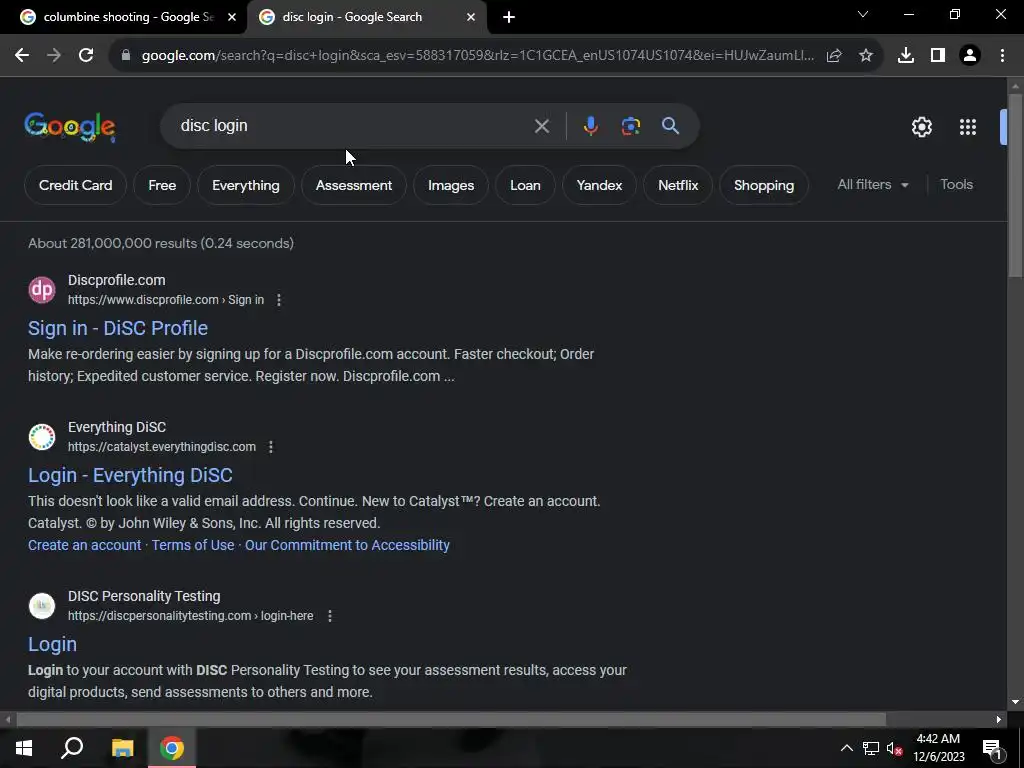Open the Chrome tab search chevron
The height and width of the screenshot is (768, 1024).
pos(863,14)
